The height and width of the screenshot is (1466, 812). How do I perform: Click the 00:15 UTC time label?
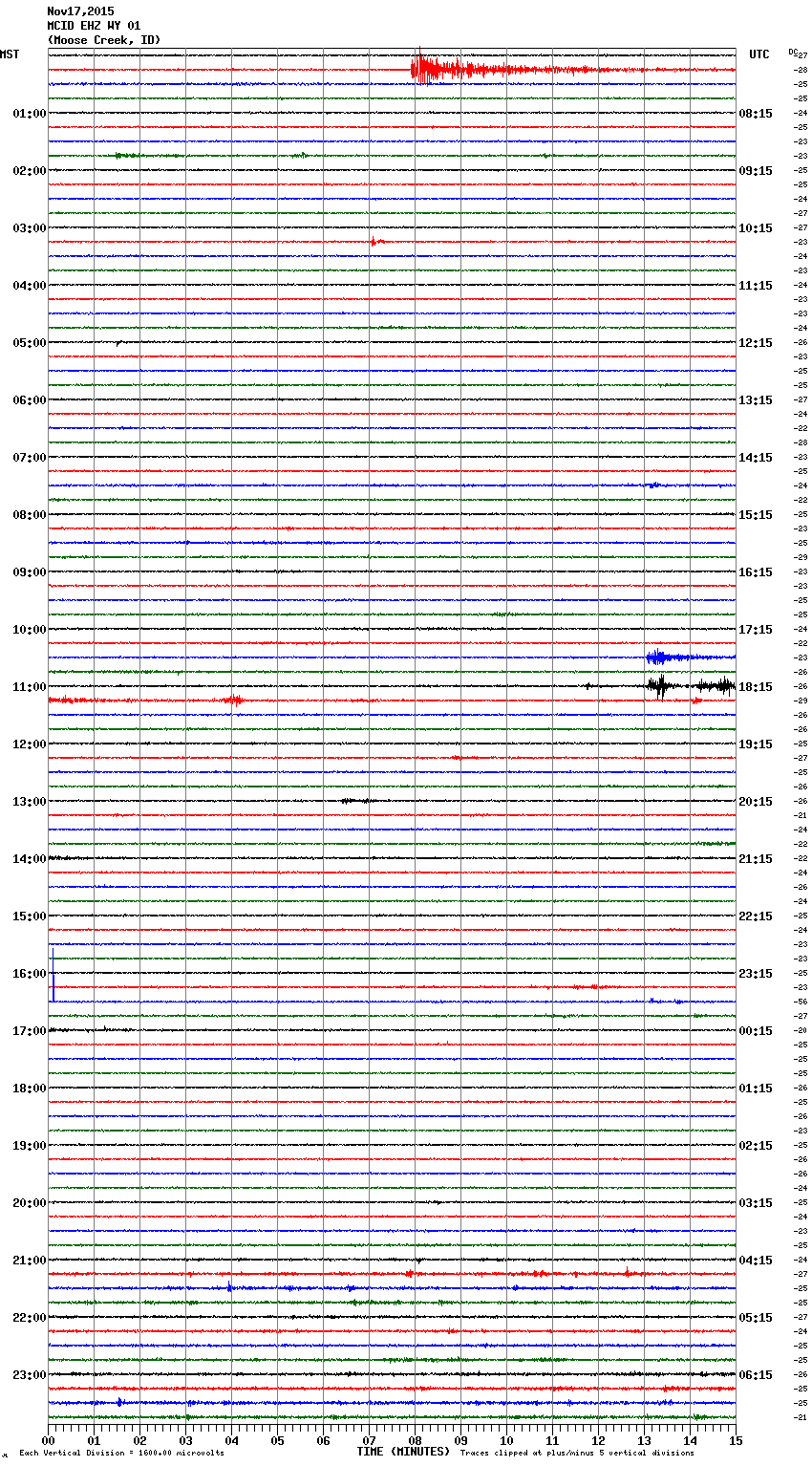click(x=756, y=1031)
